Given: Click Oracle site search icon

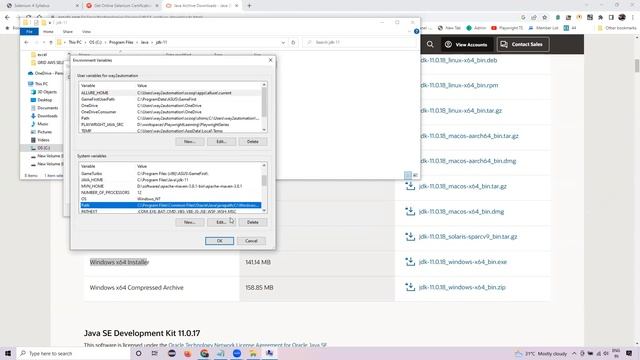Looking at the screenshot, I should [x=430, y=44].
